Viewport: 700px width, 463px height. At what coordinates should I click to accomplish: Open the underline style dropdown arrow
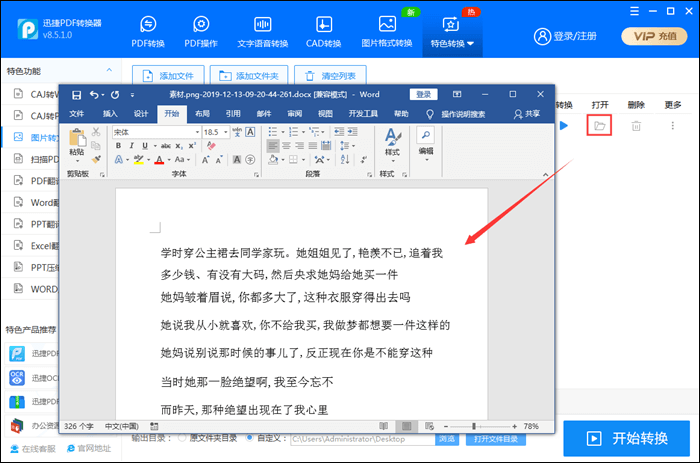pos(155,146)
